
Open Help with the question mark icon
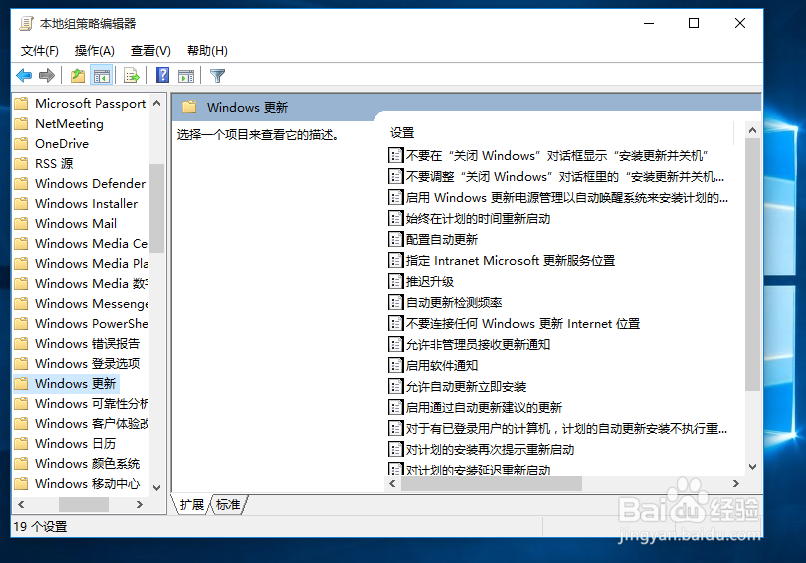(162, 76)
